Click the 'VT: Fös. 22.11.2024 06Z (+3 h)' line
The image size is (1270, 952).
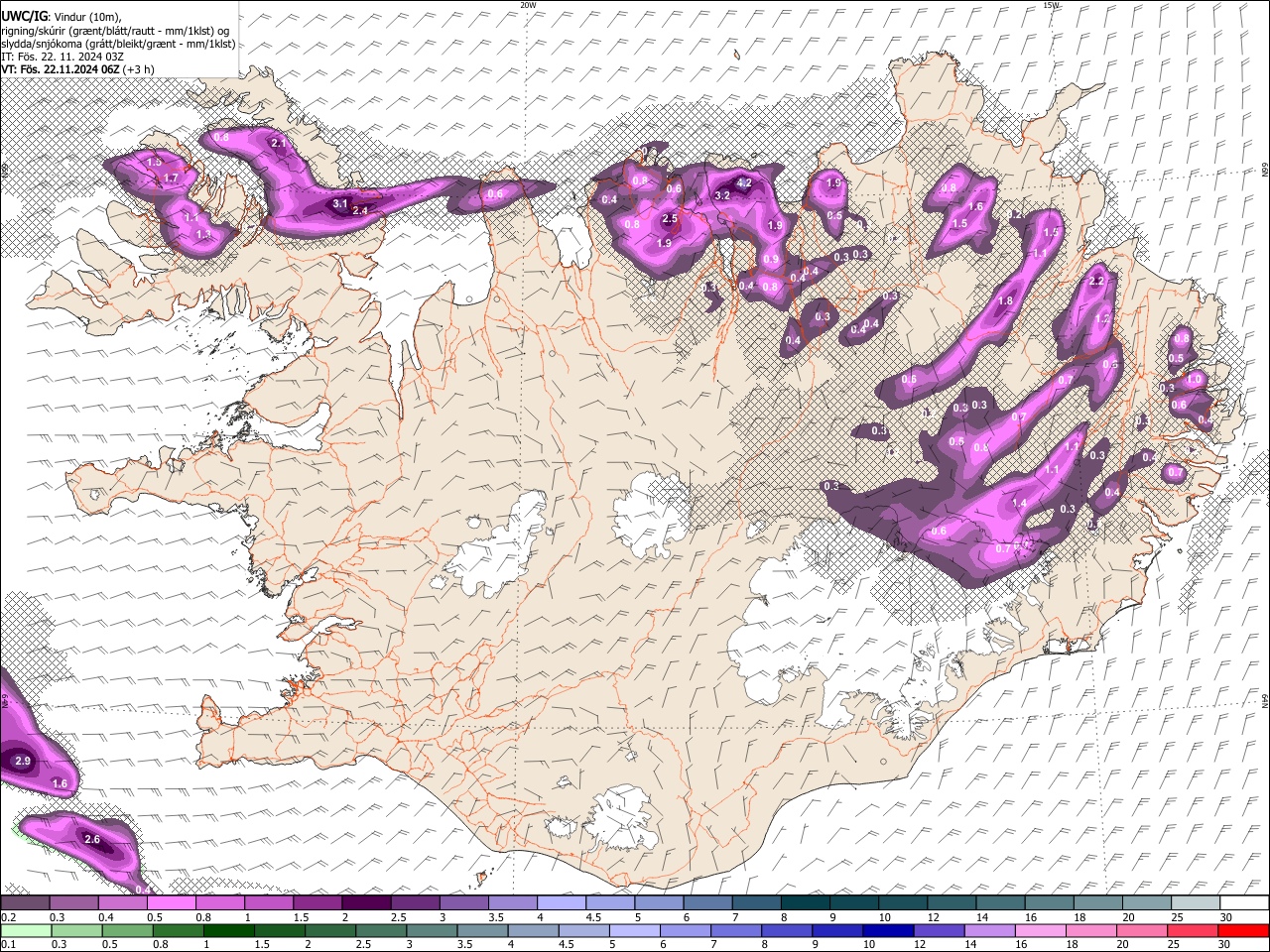click(77, 69)
